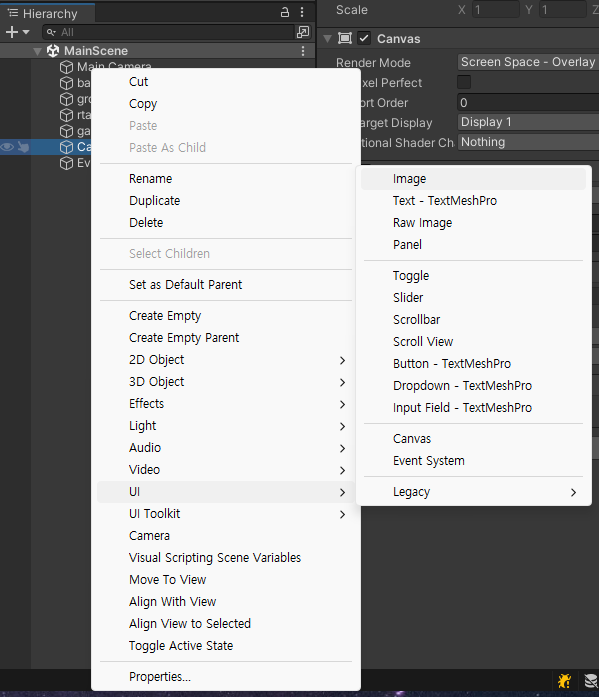Open the Render Mode dropdown

click(528, 62)
